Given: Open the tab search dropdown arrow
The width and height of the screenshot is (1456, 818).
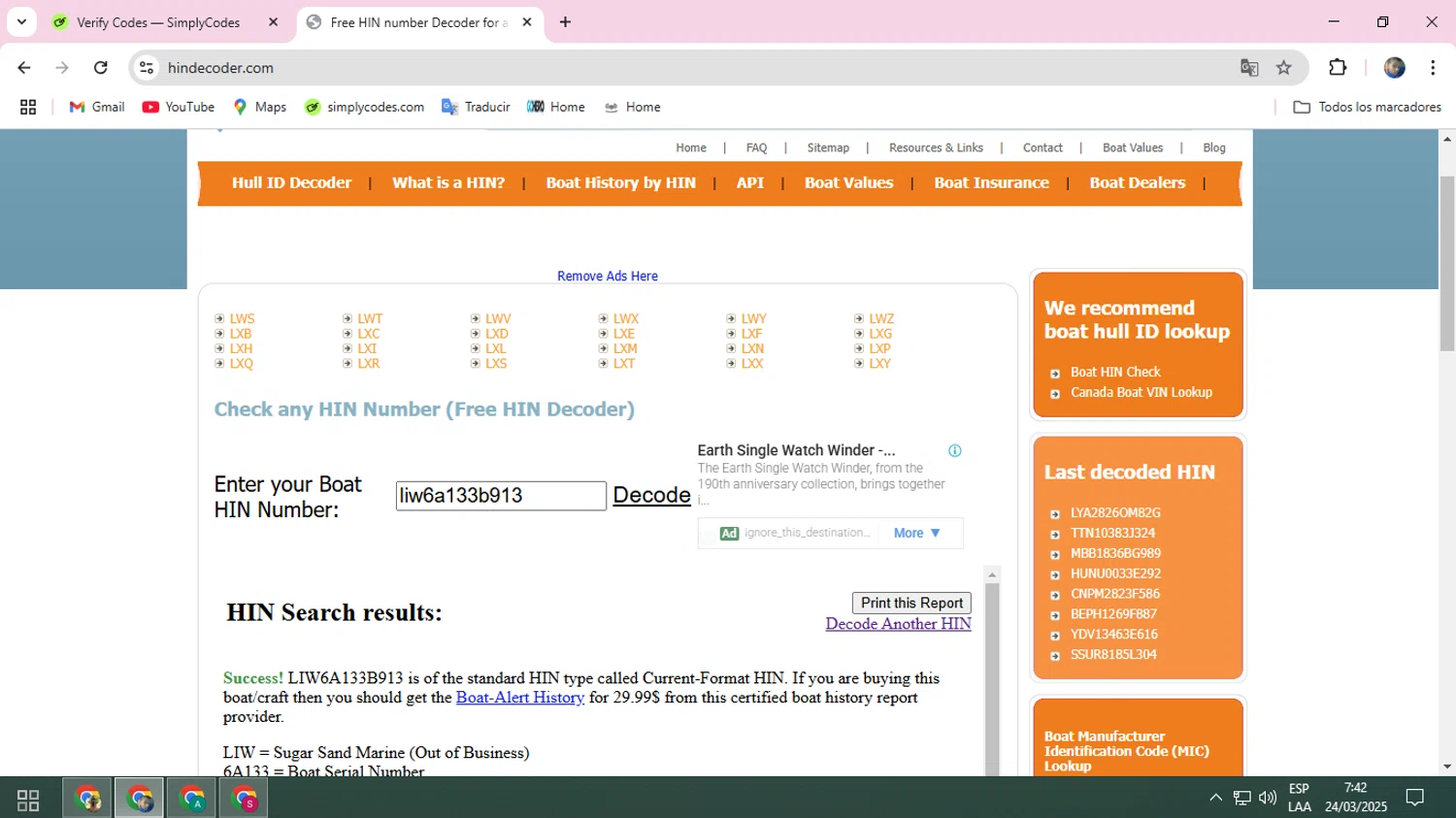Looking at the screenshot, I should click(21, 22).
